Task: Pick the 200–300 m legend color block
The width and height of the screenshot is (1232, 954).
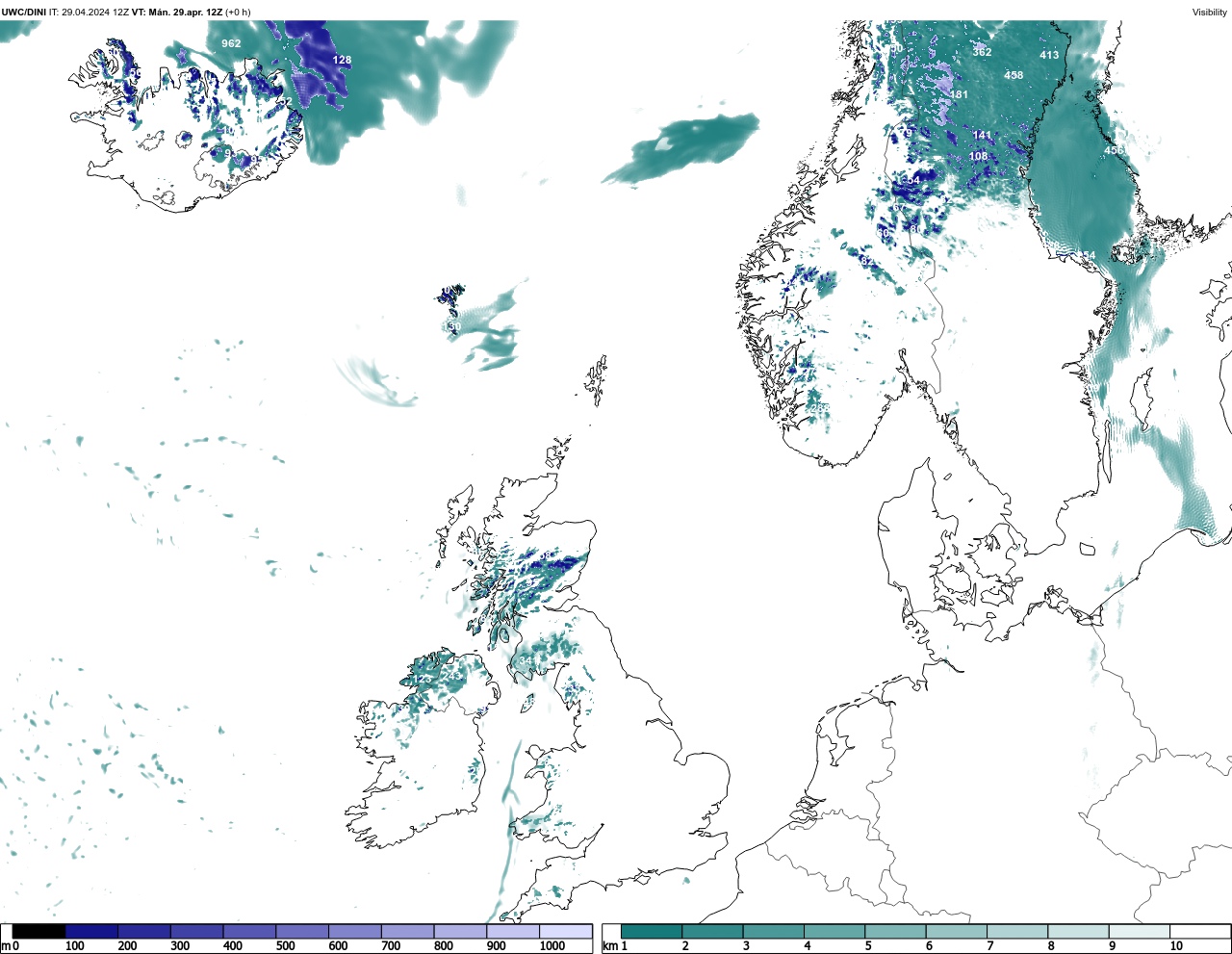Action: point(144,932)
